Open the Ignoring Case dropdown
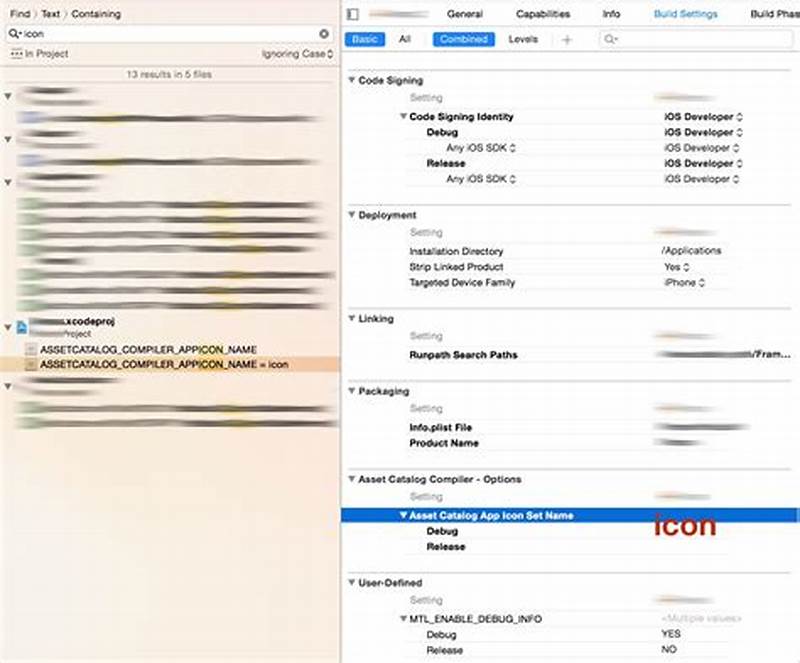 (295, 53)
